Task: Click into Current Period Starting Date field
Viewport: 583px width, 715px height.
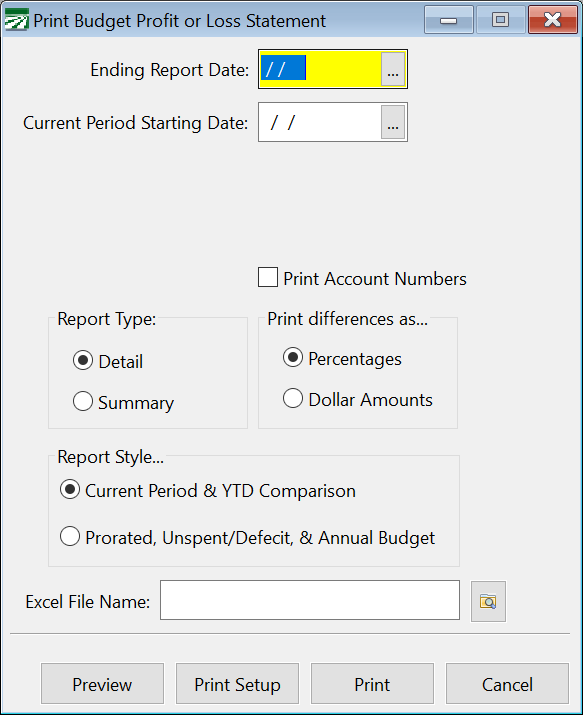Action: coord(320,122)
